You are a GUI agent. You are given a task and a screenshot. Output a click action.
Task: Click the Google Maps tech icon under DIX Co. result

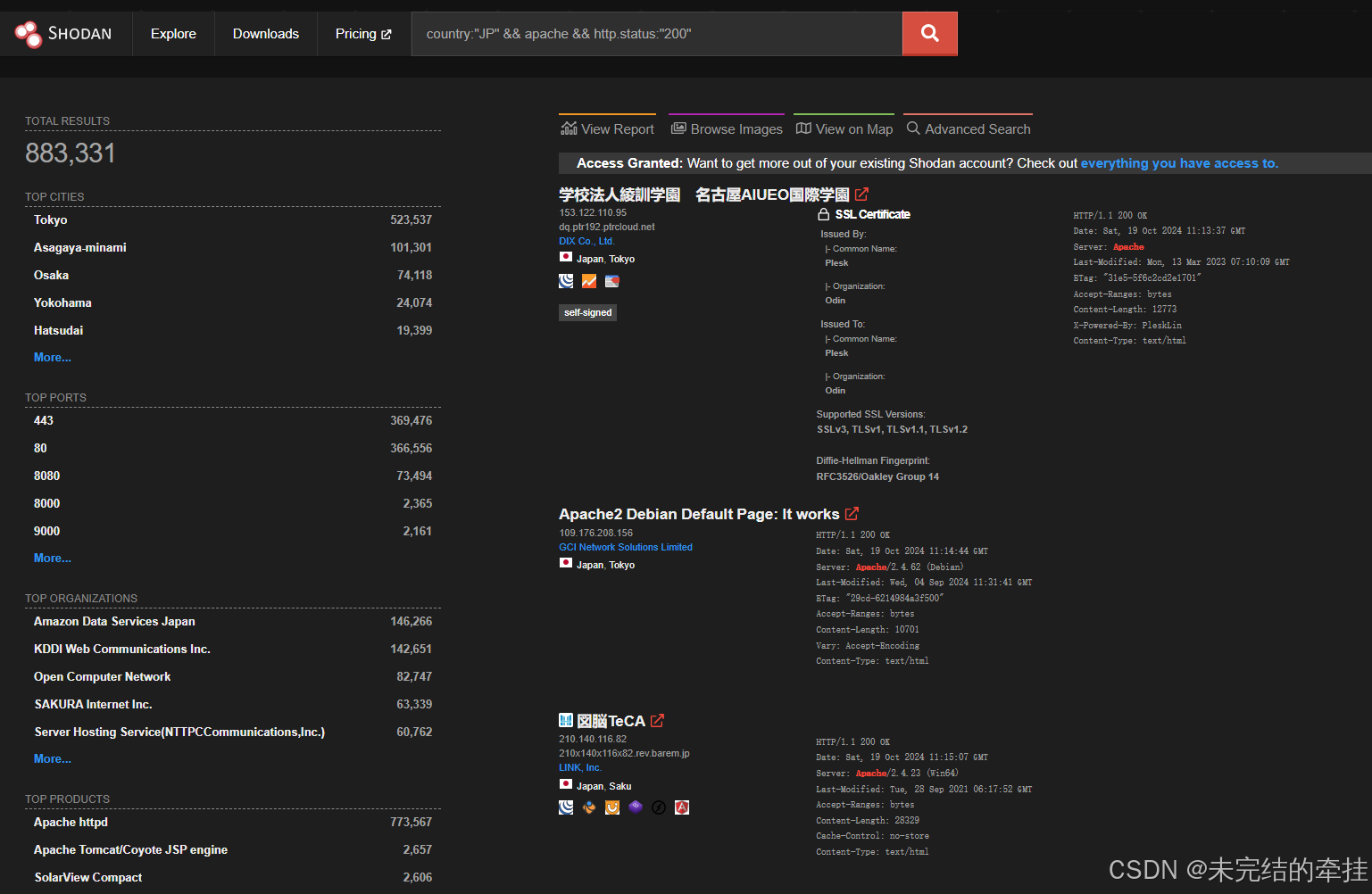click(611, 281)
